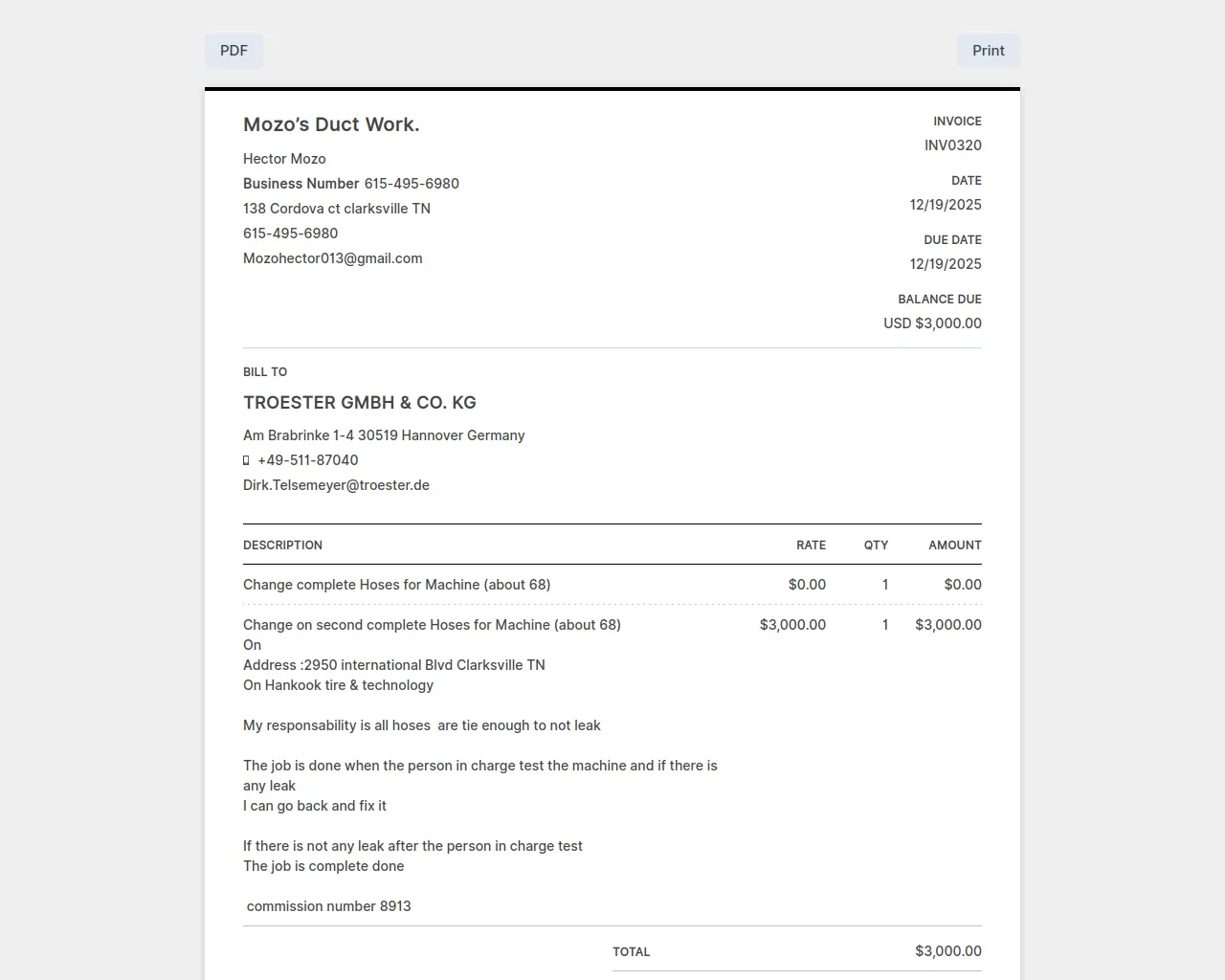
Task: Click the phone icon beside +49-511-87040
Action: [x=246, y=460]
